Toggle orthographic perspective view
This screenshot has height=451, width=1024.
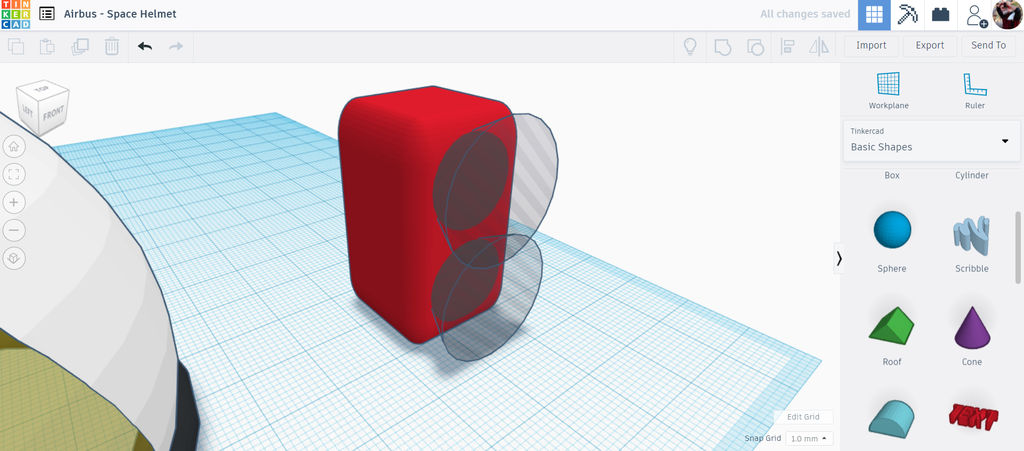pyautogui.click(x=14, y=258)
